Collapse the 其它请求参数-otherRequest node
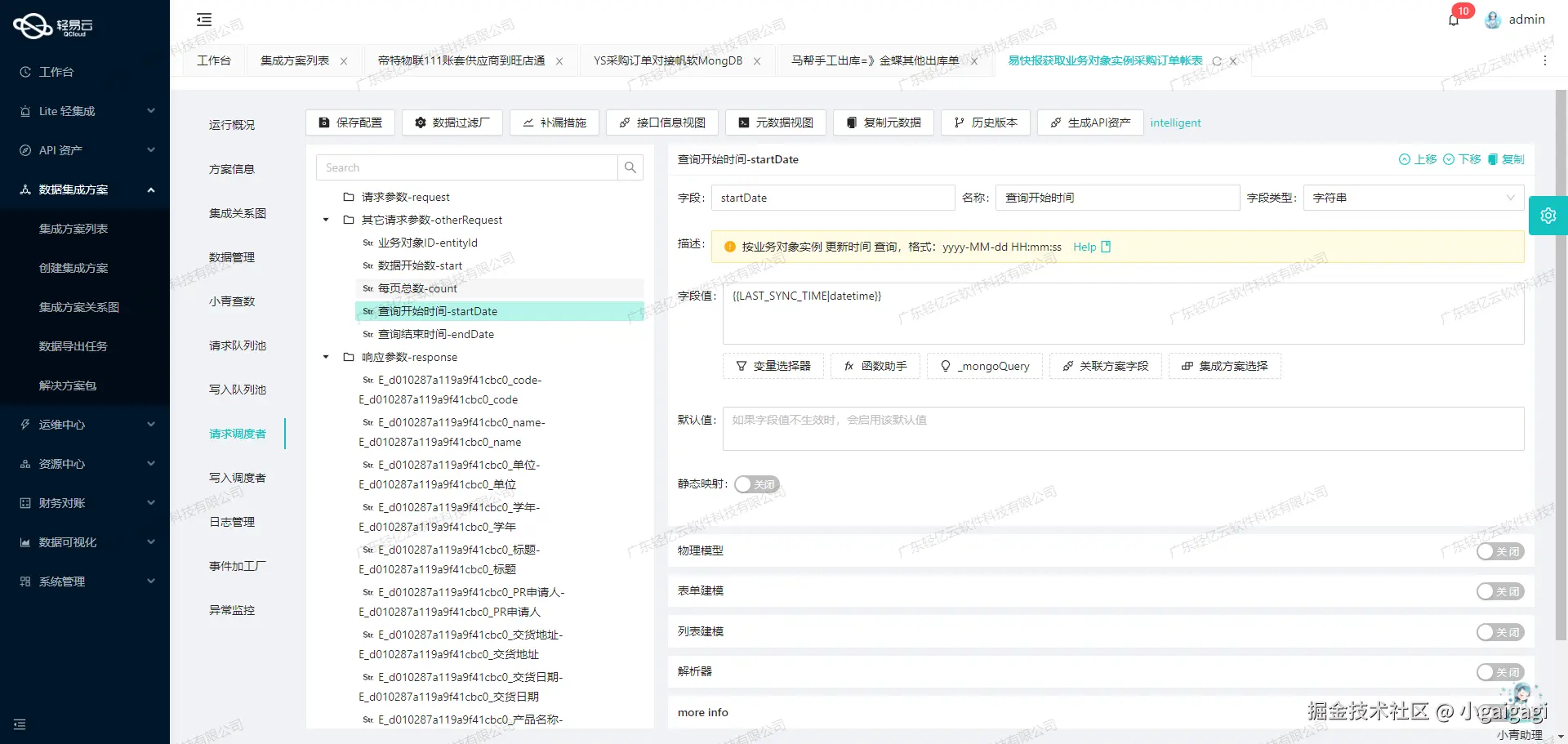The image size is (1568, 744). (x=324, y=220)
